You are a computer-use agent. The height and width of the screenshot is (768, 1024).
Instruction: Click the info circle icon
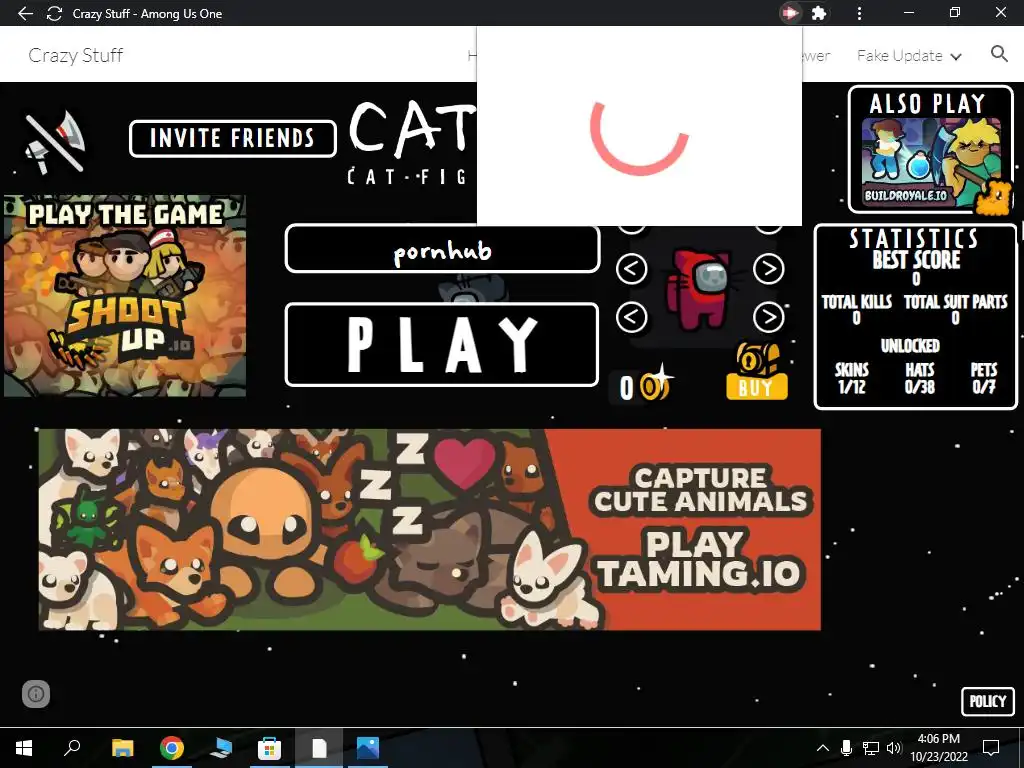pyautogui.click(x=36, y=694)
